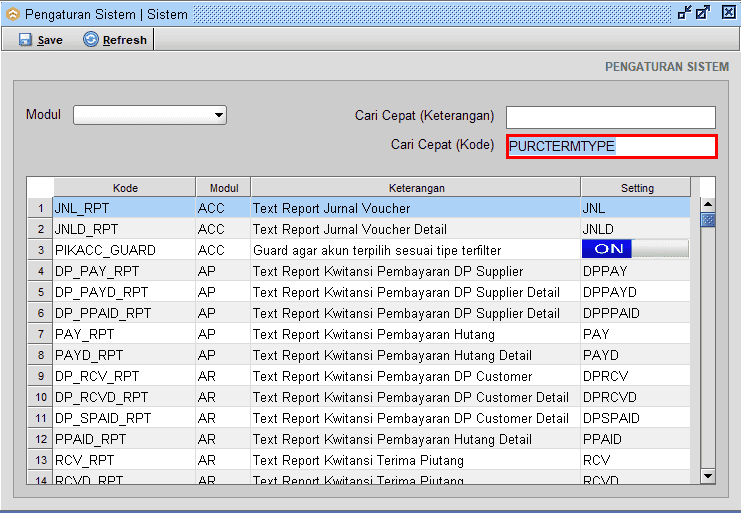This screenshot has height=513, width=741.
Task: Select the DP_RCV_RPT kode cell
Action: 124,376
